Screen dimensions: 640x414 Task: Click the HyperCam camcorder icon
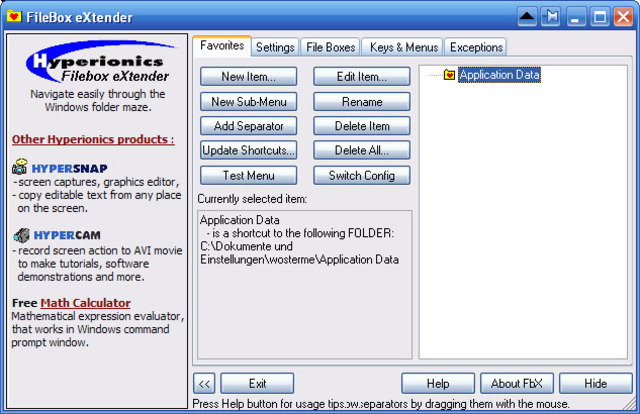pyautogui.click(x=21, y=235)
